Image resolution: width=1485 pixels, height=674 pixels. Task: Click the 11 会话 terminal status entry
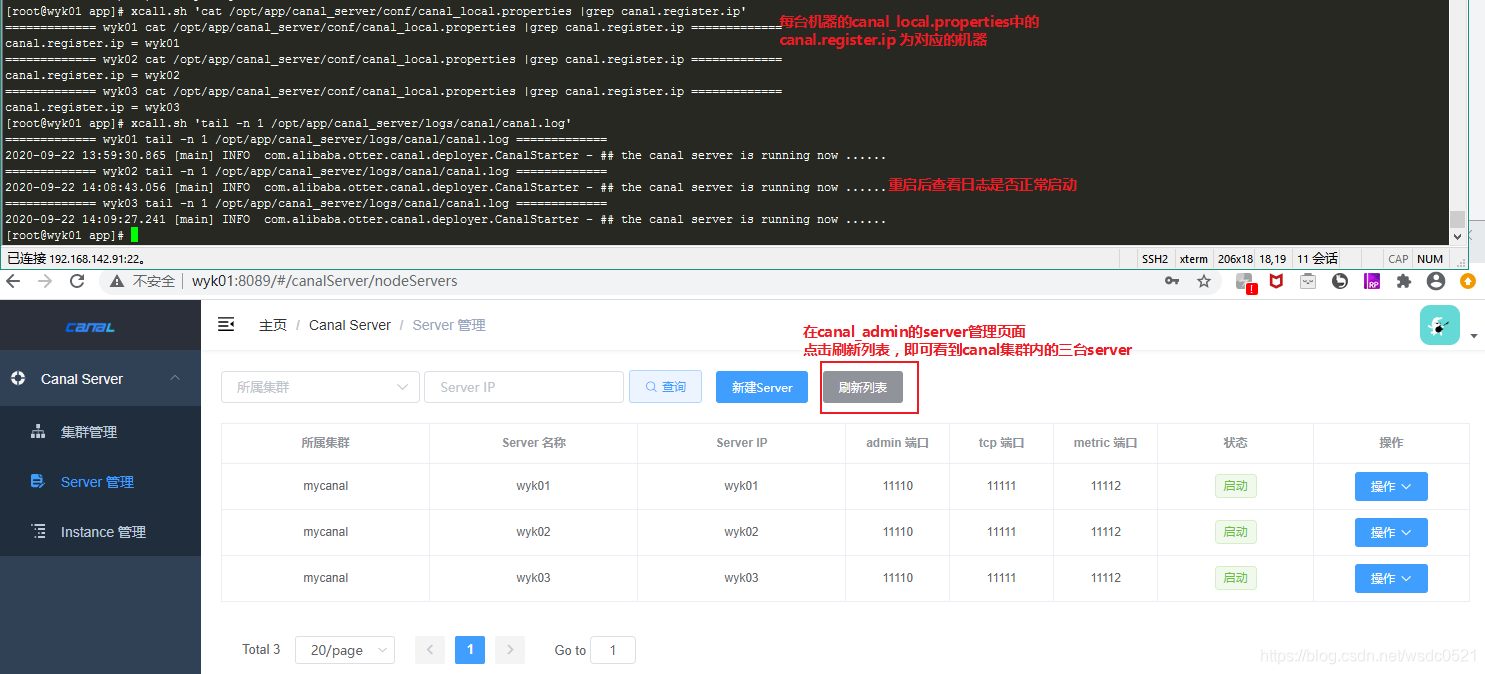1317,258
